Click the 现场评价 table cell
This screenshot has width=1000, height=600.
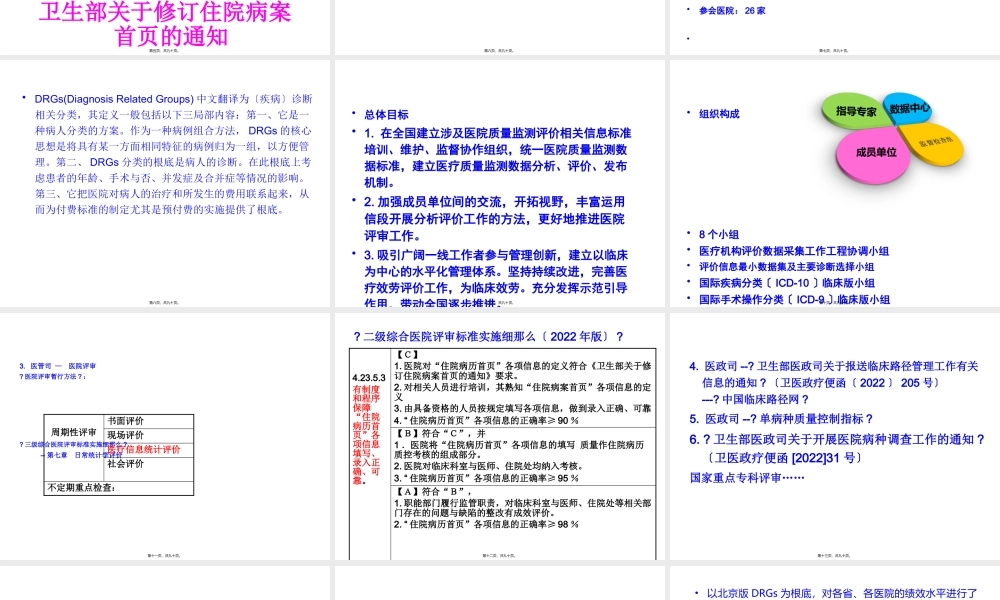coord(125,435)
